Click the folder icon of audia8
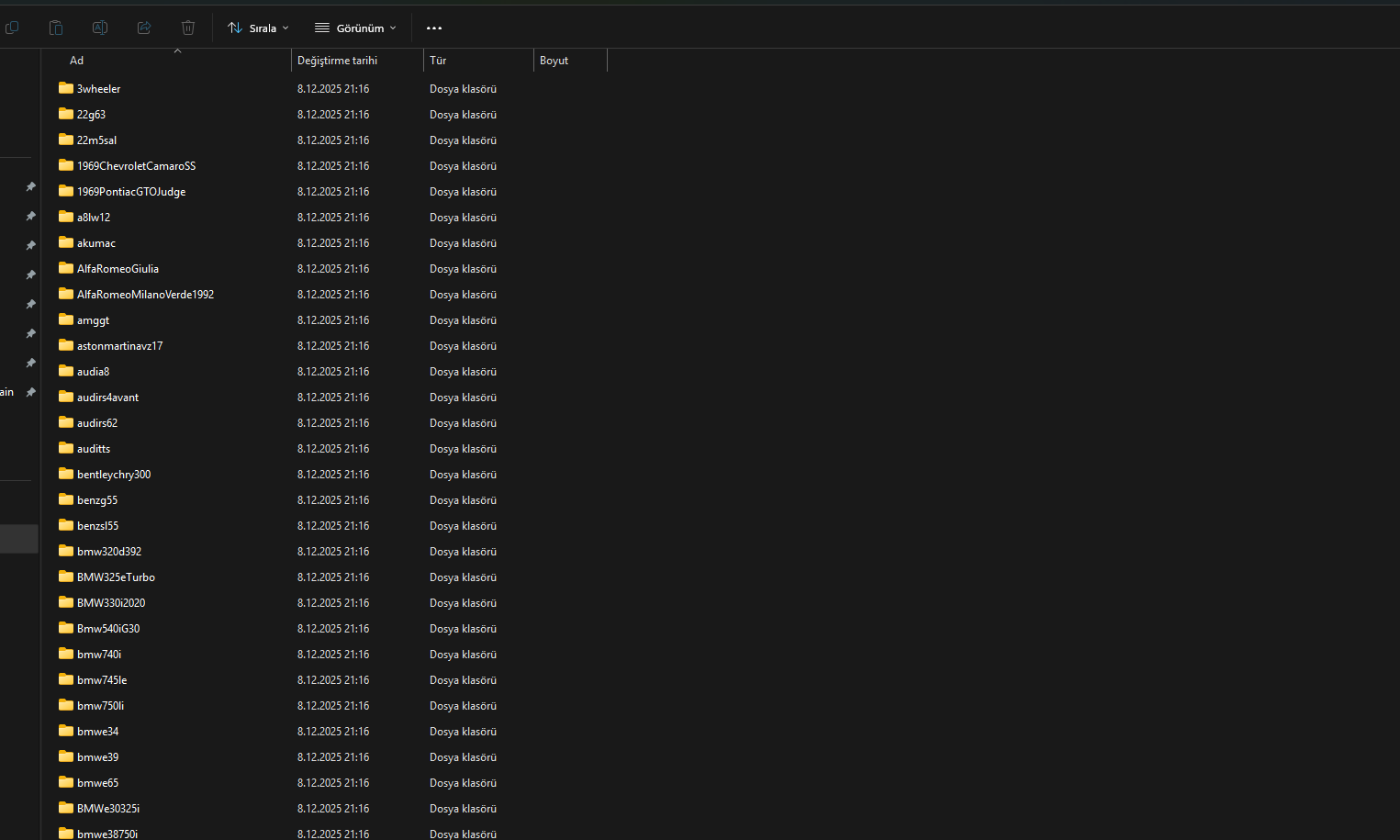 click(x=66, y=371)
